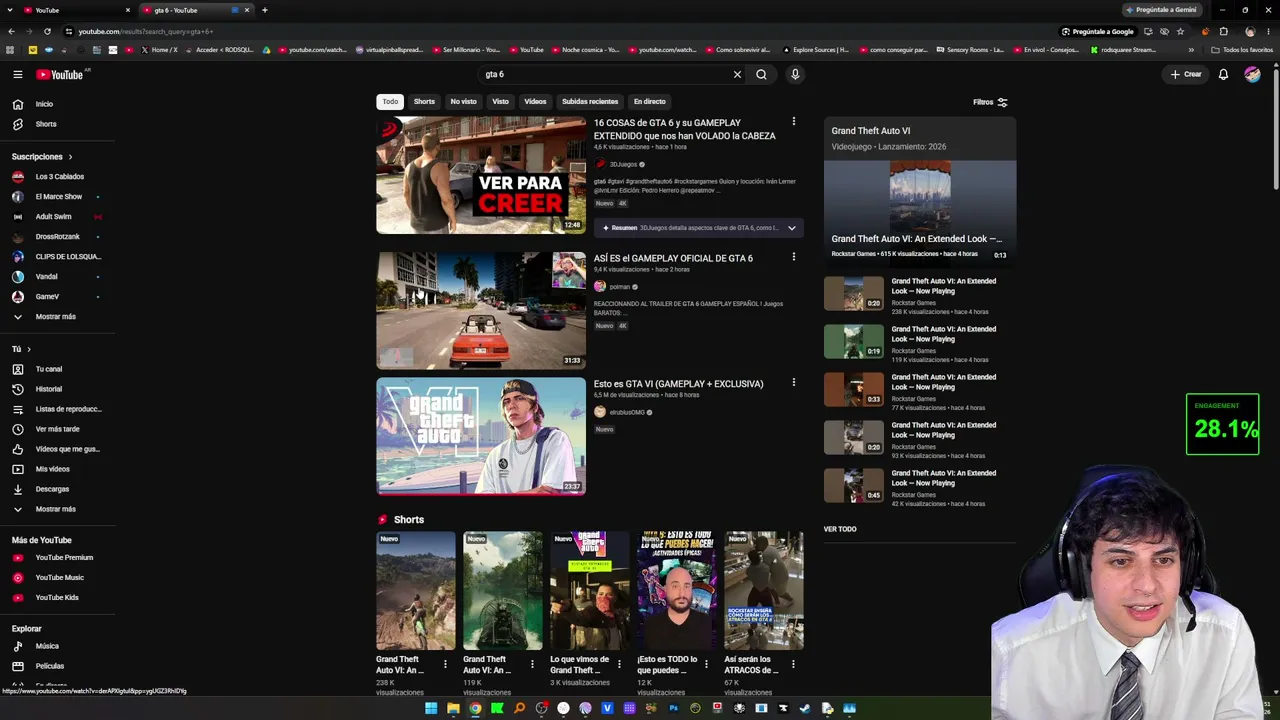Show hidden bookmarks with the » chevron
1280x720 pixels.
pyautogui.click(x=1191, y=50)
